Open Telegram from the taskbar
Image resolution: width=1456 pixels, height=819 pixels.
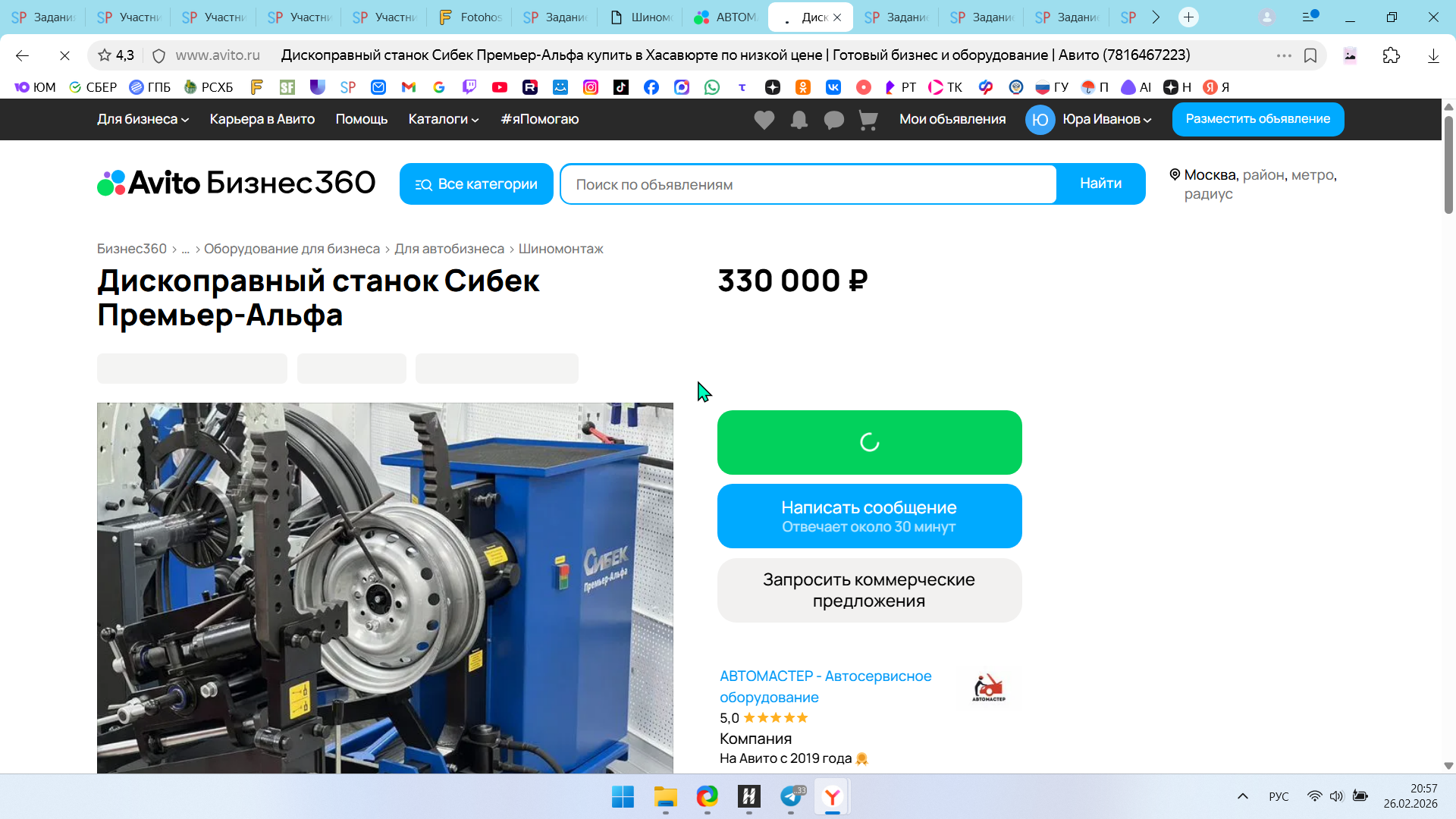point(791,796)
